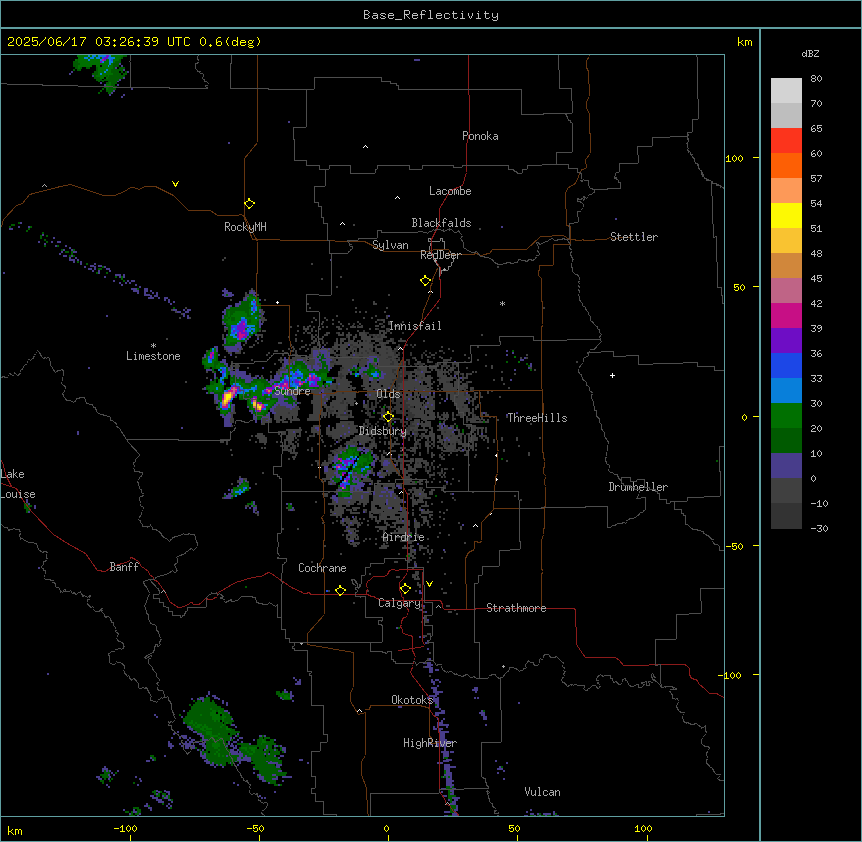Pick the magenta 39-42 dBZ legend swatch
This screenshot has height=842, width=862.
[786, 315]
